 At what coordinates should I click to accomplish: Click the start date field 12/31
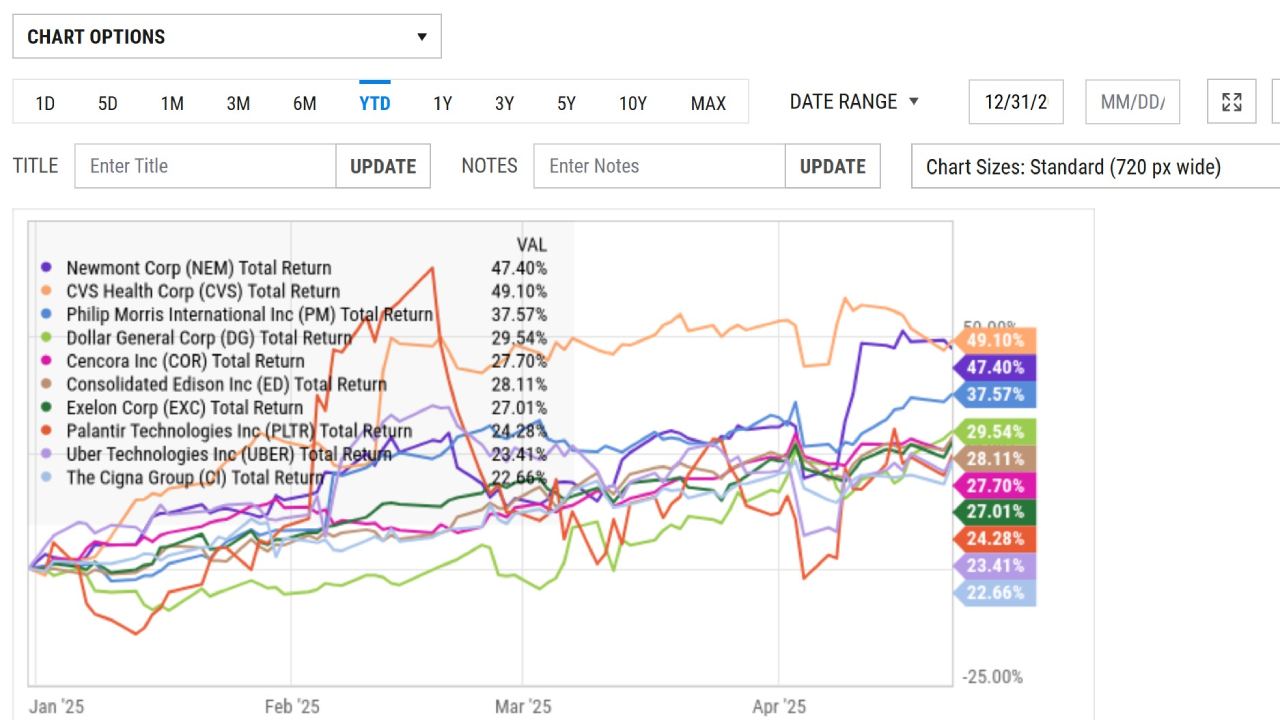tap(1016, 102)
